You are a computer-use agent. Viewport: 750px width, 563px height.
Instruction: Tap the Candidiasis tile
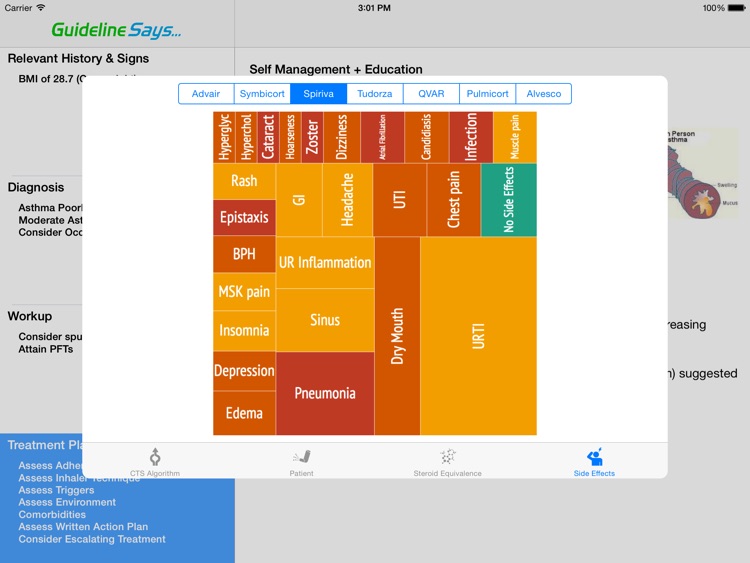coord(427,137)
